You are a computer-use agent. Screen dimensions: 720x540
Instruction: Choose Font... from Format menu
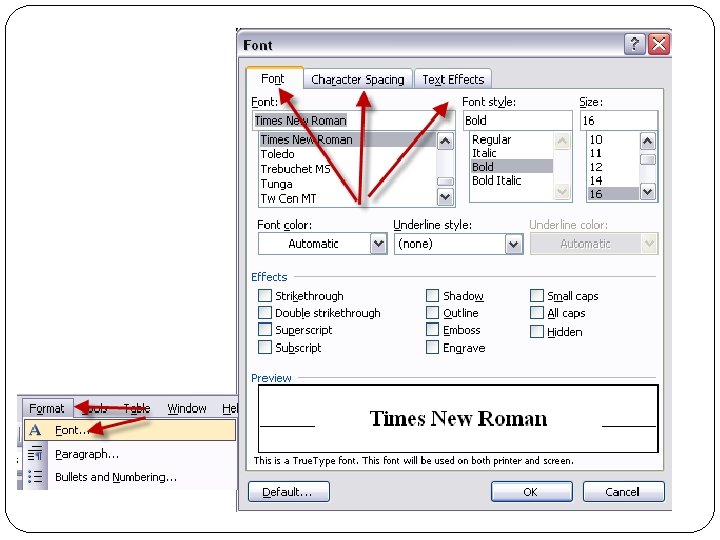(x=130, y=430)
